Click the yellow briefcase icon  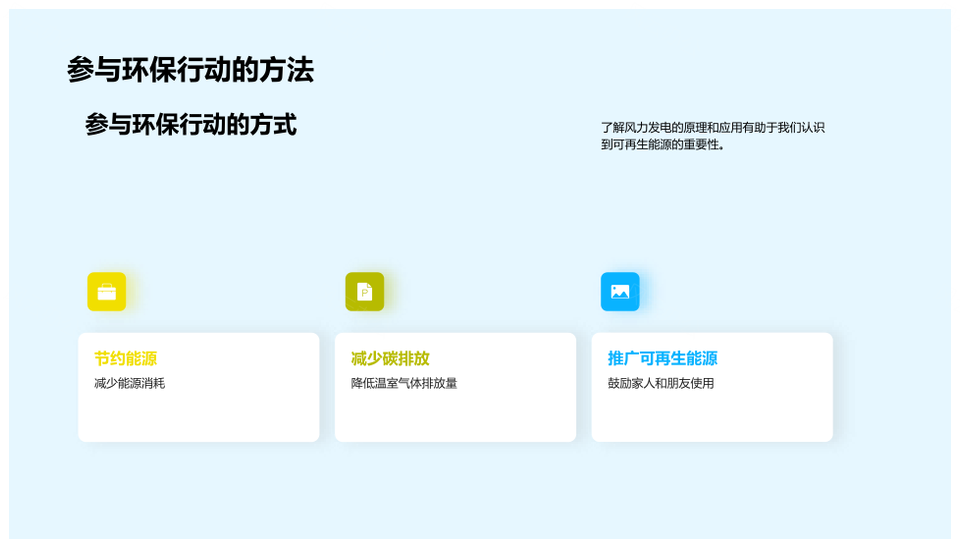106,291
